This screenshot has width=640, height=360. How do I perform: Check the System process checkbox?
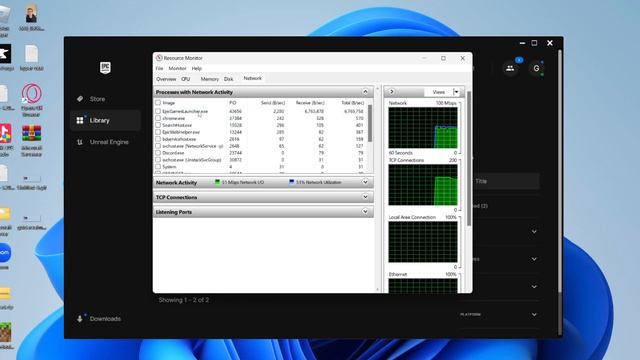(x=158, y=167)
